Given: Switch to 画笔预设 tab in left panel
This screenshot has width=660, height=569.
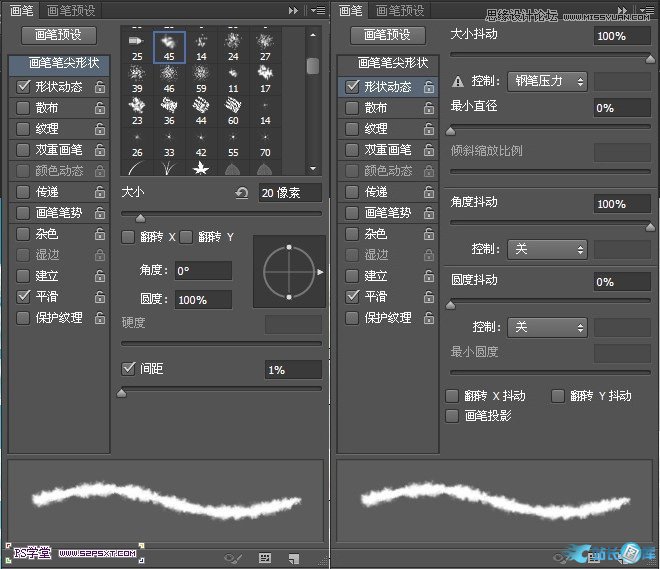Looking at the screenshot, I should (x=72, y=10).
